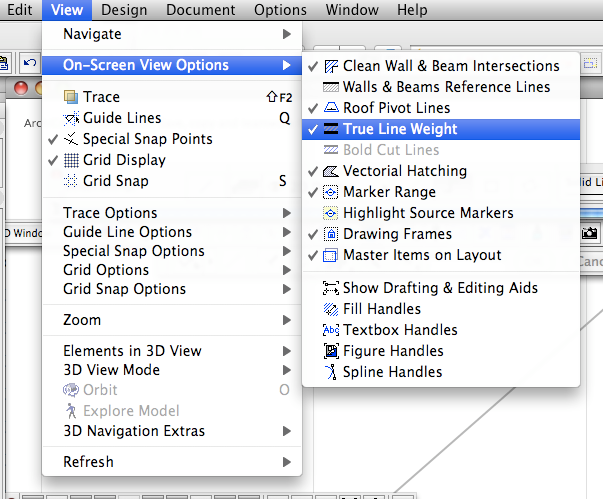Click the Guide Lines icon
The height and width of the screenshot is (499, 603).
pyautogui.click(x=70, y=118)
